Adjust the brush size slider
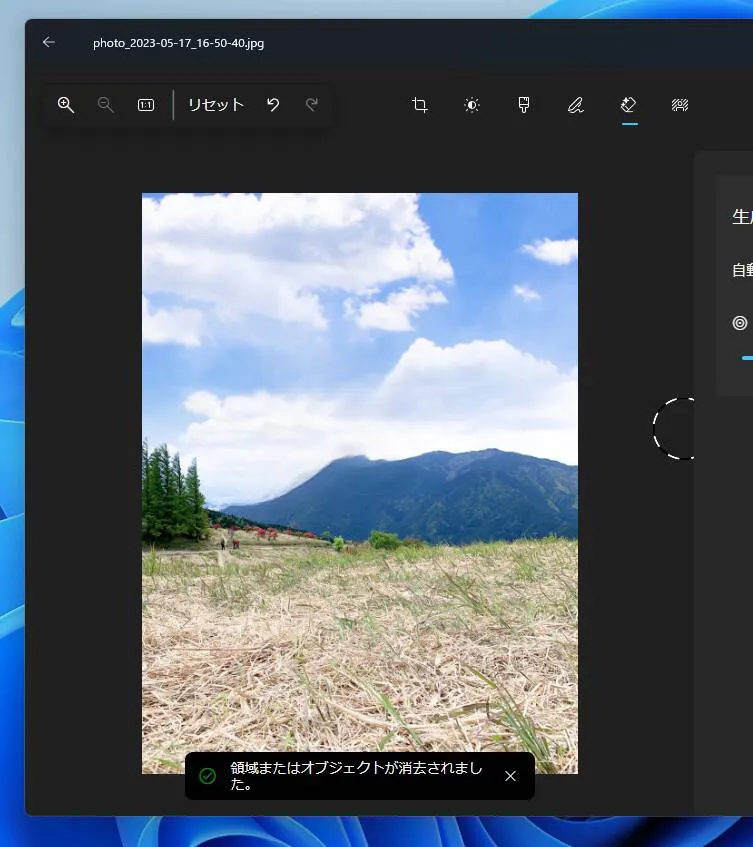This screenshot has height=847, width=753. [748, 358]
